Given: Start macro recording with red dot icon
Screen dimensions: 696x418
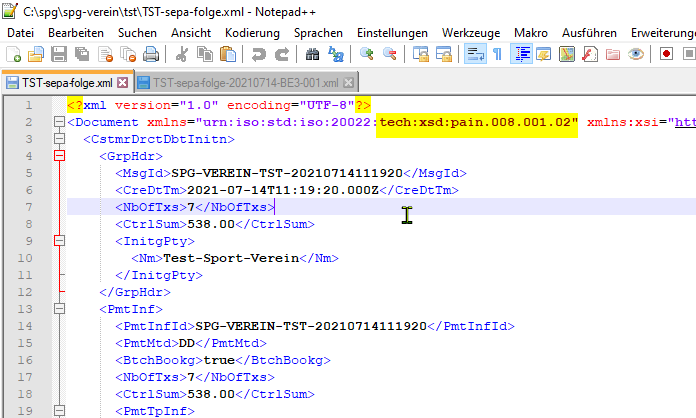Looking at the screenshot, I should [x=666, y=54].
